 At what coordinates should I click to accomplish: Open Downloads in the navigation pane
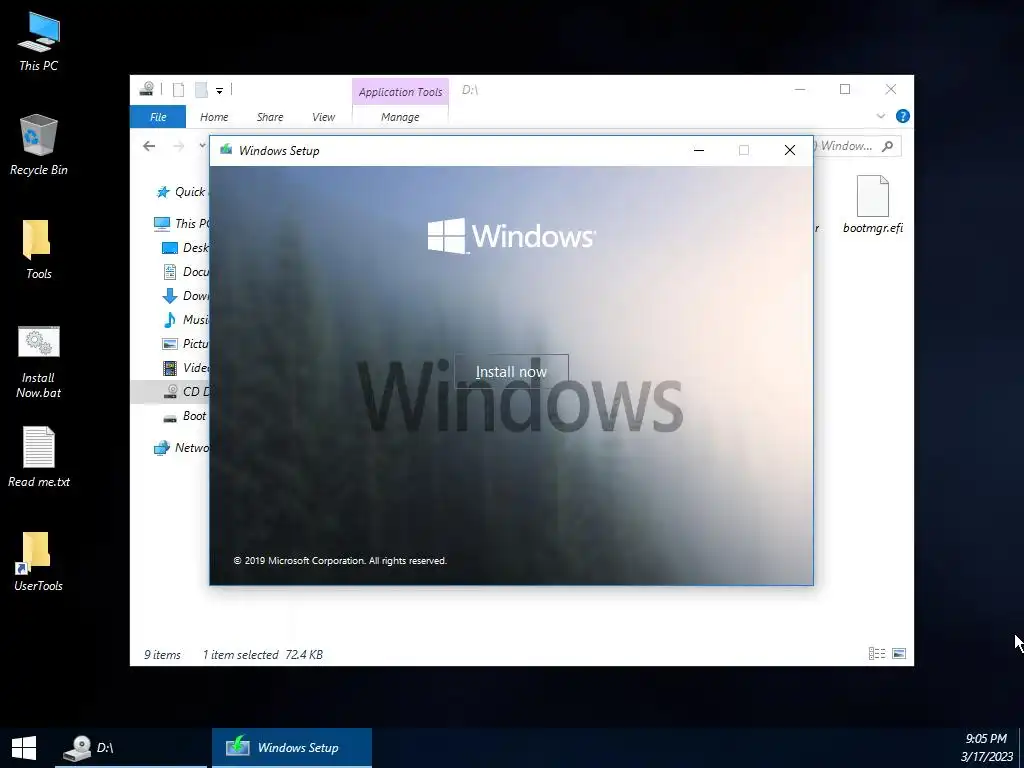tap(185, 296)
